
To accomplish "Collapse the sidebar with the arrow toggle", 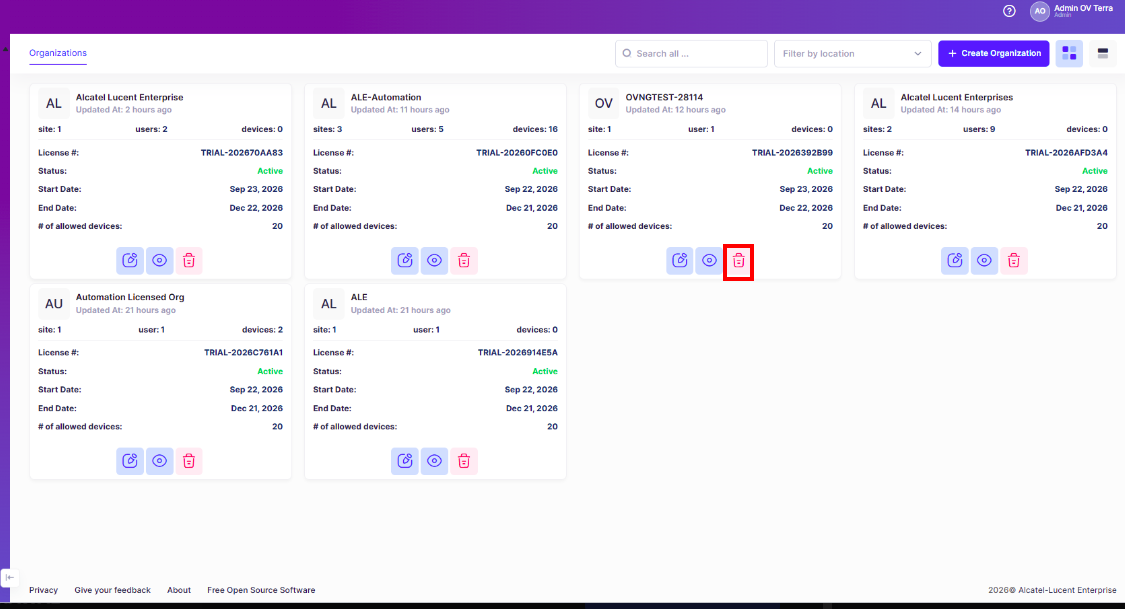I will pyautogui.click(x=9, y=577).
